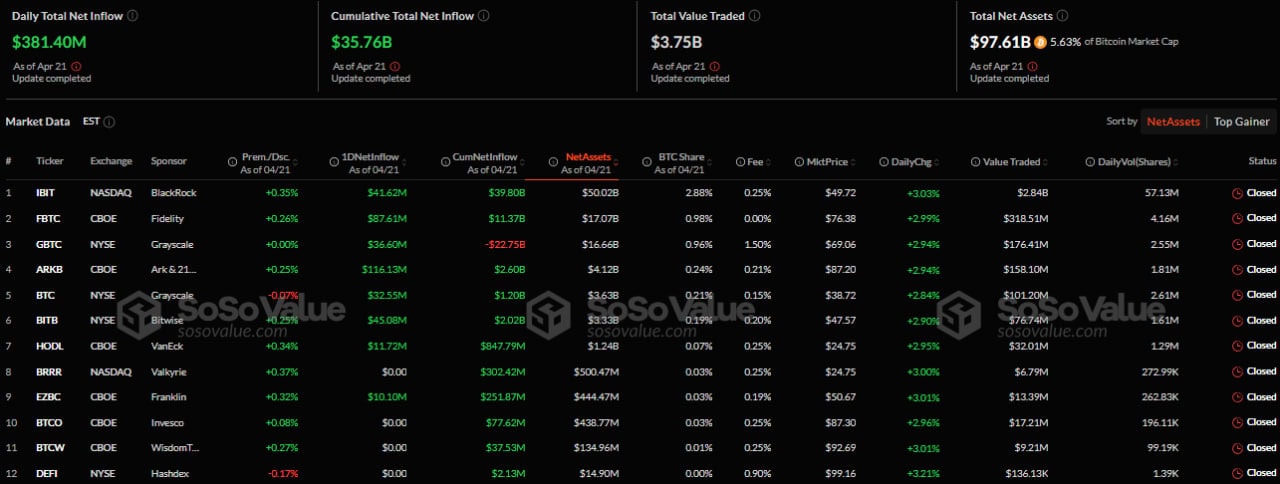Open the ARKB ticker link
The width and height of the screenshot is (1280, 484).
coord(48,269)
